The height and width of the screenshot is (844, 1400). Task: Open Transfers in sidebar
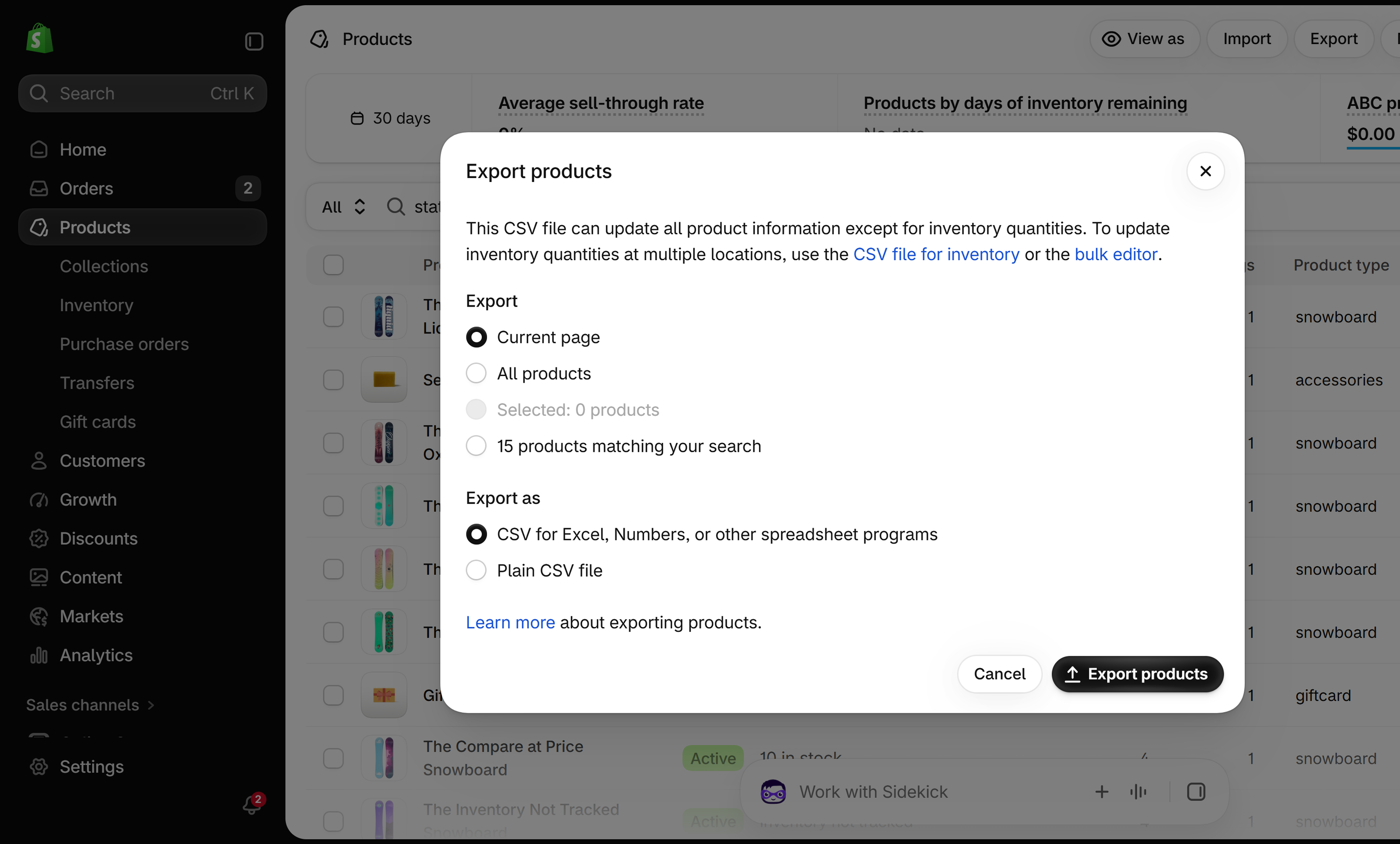point(97,383)
